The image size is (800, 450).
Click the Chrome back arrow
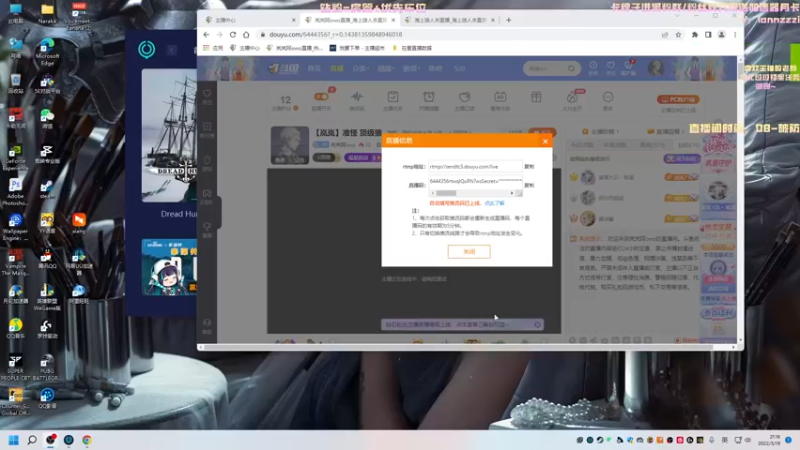[x=206, y=35]
